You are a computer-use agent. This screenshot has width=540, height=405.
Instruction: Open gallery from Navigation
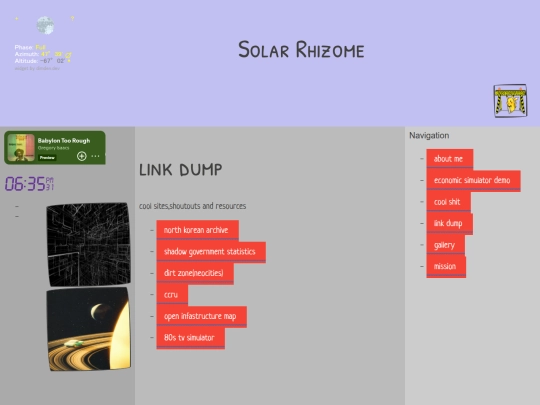tap(446, 245)
